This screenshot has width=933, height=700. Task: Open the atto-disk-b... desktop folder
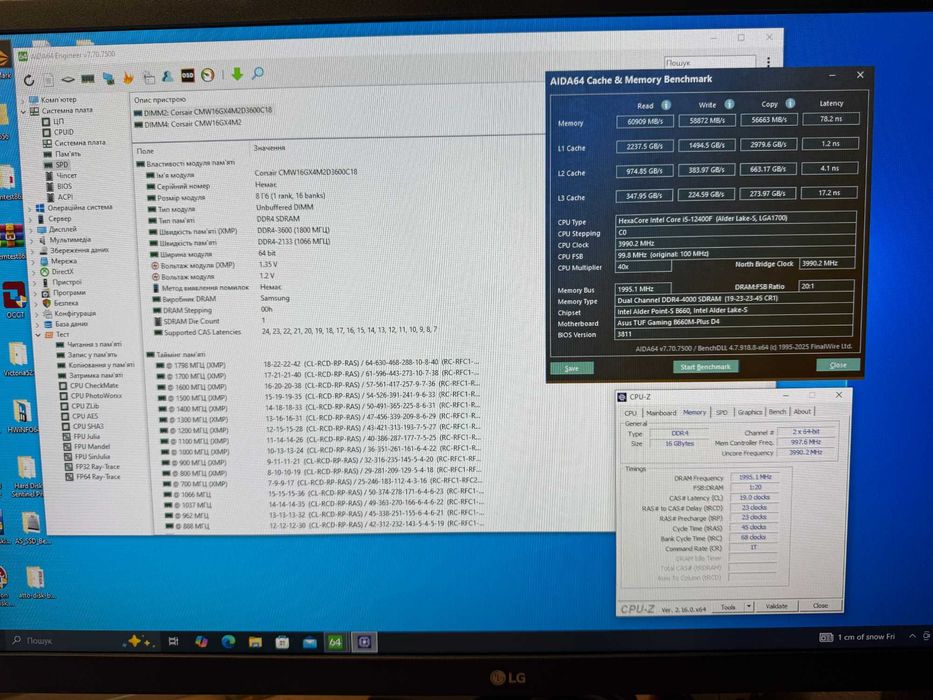(35, 582)
